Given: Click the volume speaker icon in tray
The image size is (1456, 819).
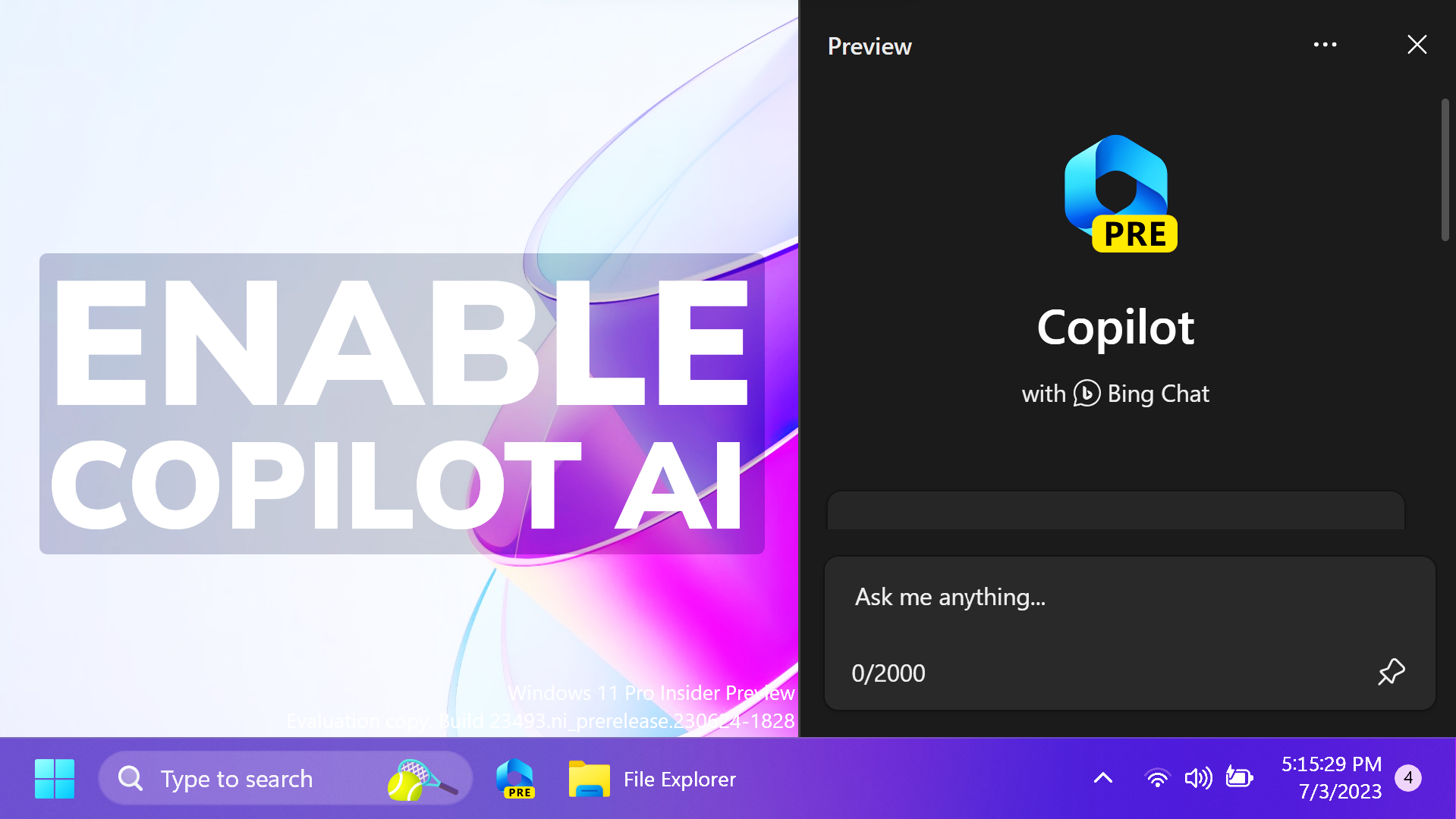Looking at the screenshot, I should pyautogui.click(x=1198, y=778).
